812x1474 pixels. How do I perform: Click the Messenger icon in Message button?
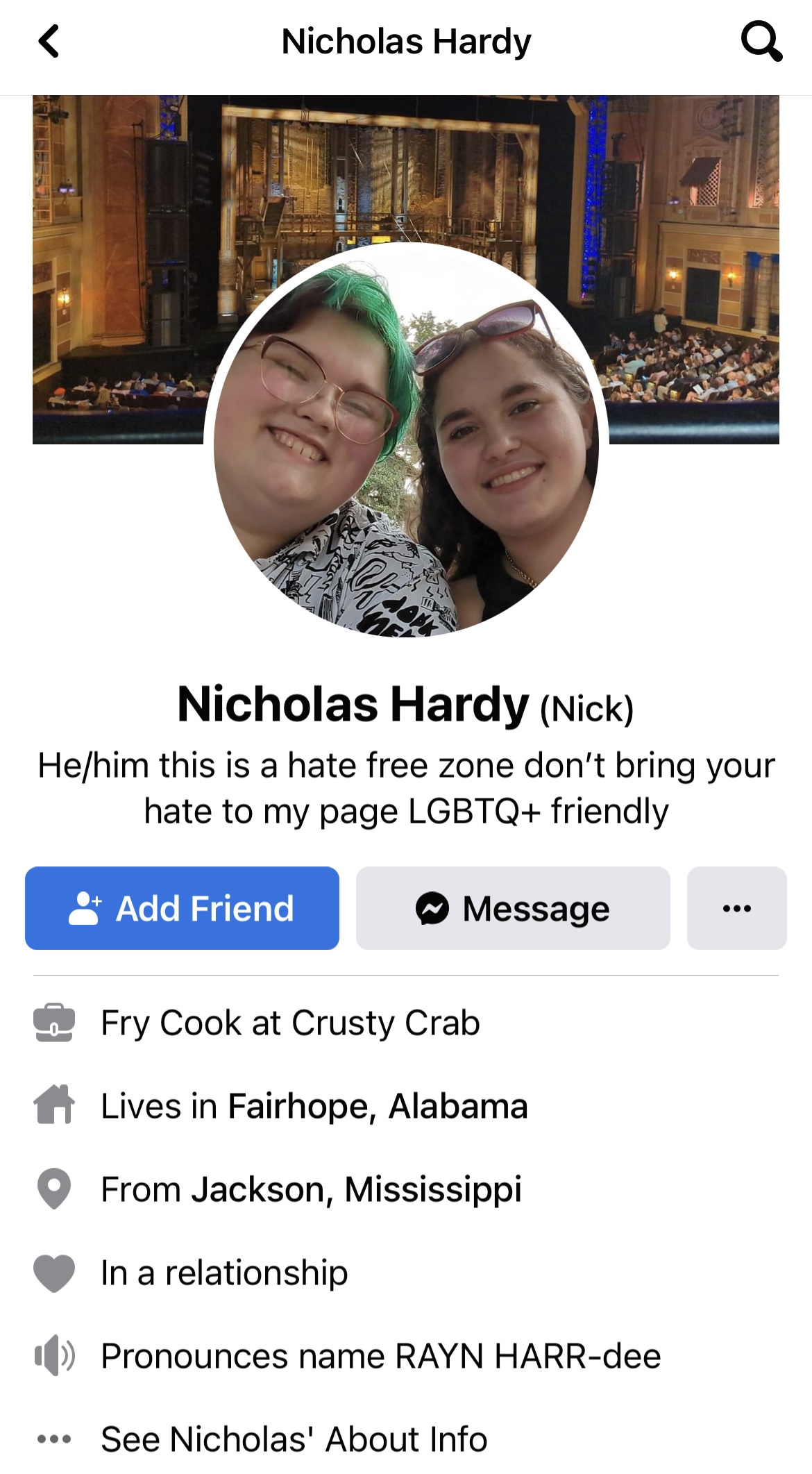(x=432, y=908)
